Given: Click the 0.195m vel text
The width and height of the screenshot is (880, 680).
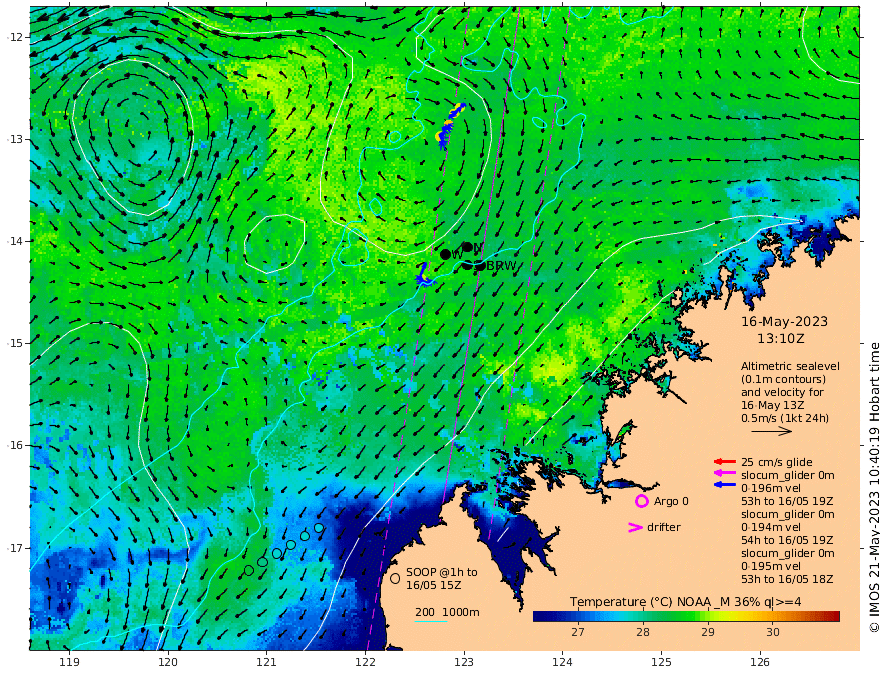Looking at the screenshot, I should pos(771,566).
